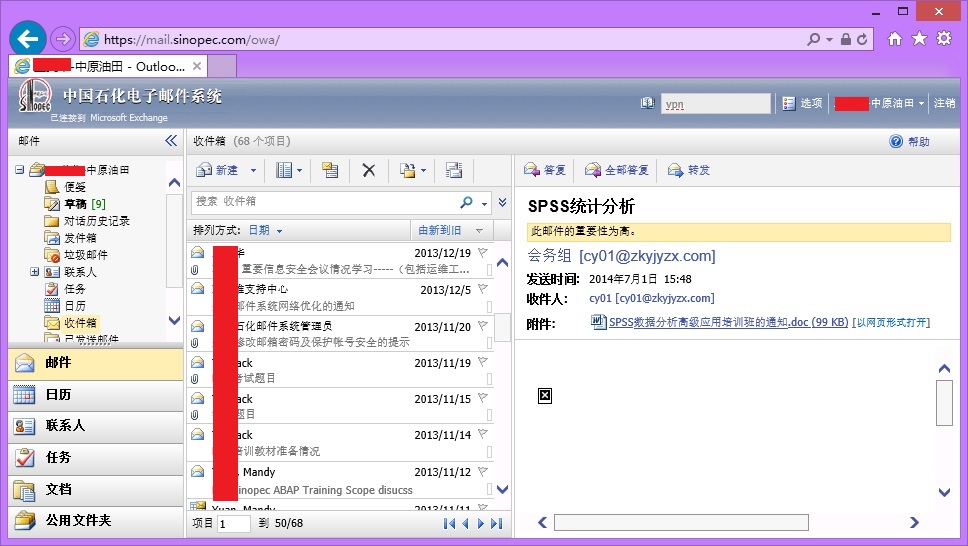This screenshot has height=546, width=968.
Task: Open the address book icon beside the vpn box
Action: click(x=647, y=103)
